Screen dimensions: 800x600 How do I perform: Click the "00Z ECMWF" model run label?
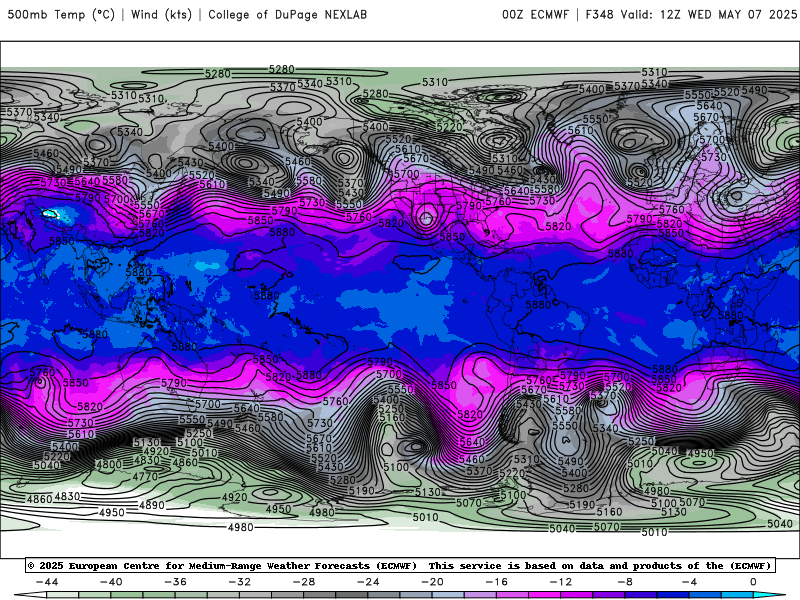click(535, 14)
